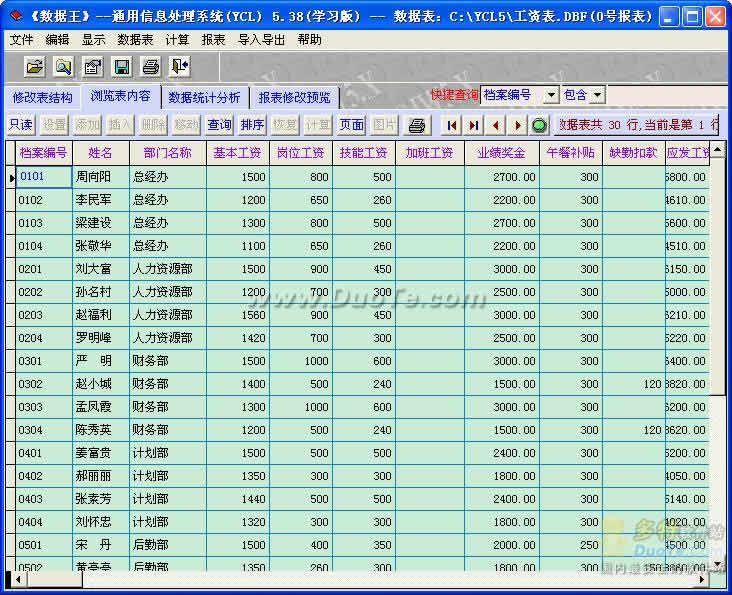Open the 包含 match condition dropdown
732x595 pixels.
[597, 95]
